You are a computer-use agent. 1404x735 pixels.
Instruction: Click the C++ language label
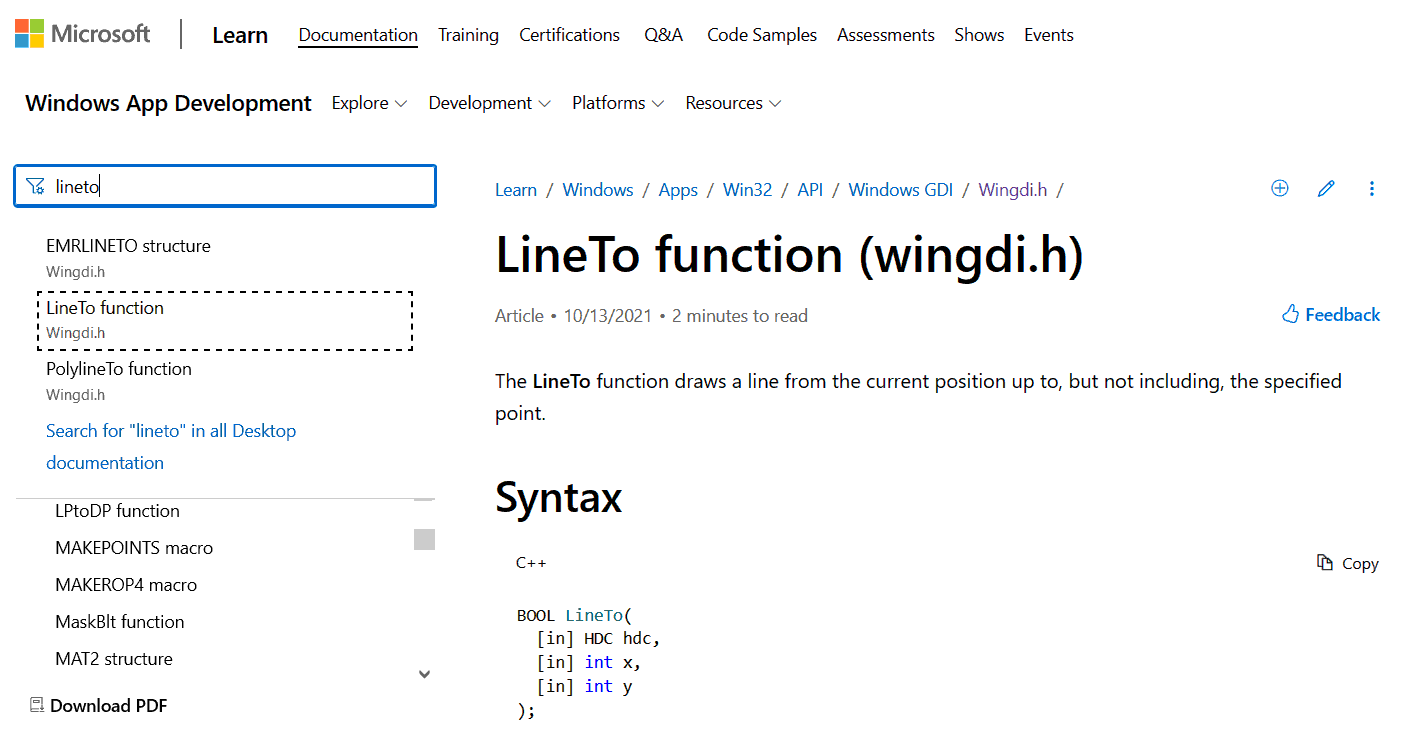point(531,563)
